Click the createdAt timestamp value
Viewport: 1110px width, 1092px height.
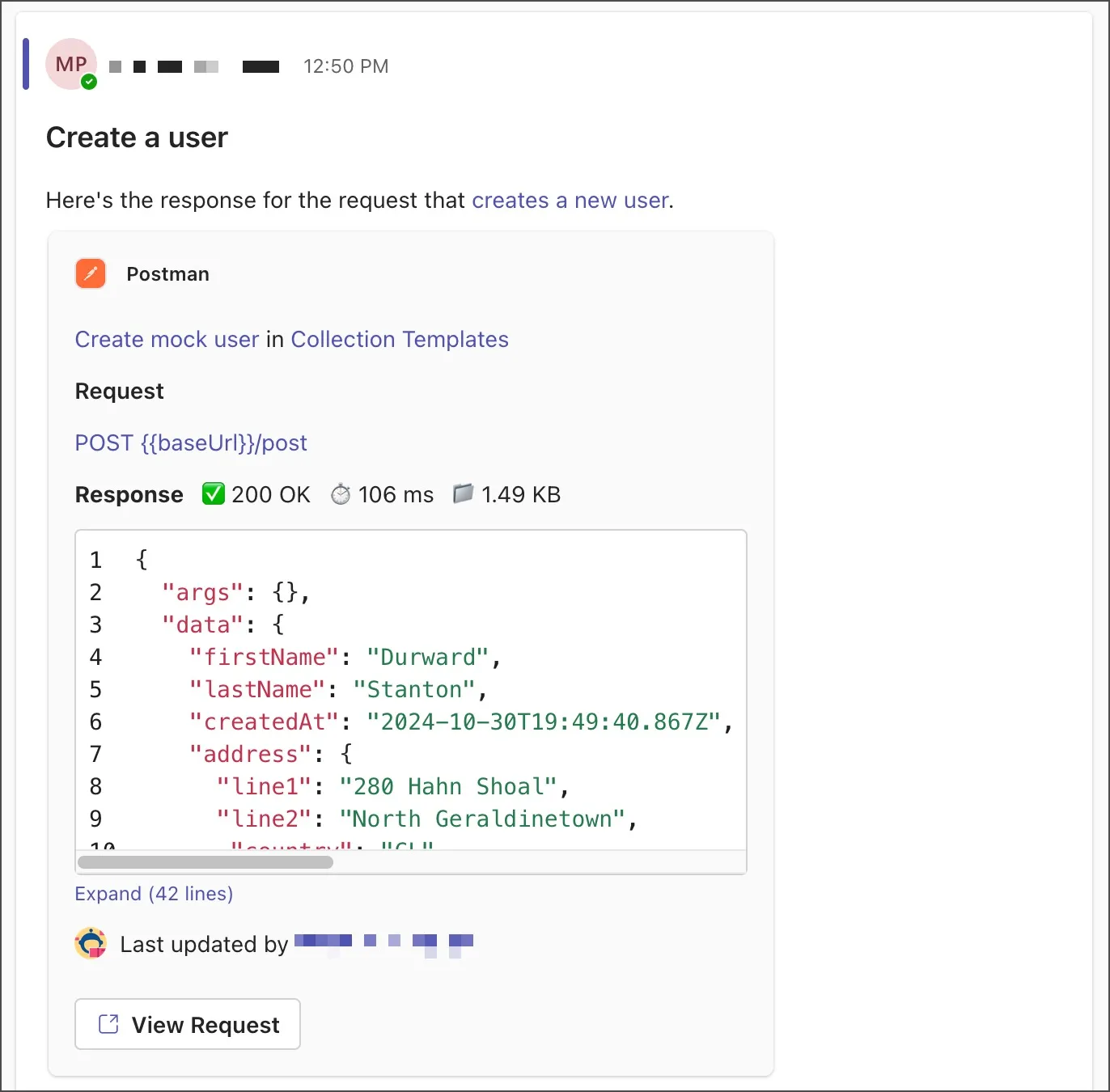click(x=544, y=722)
